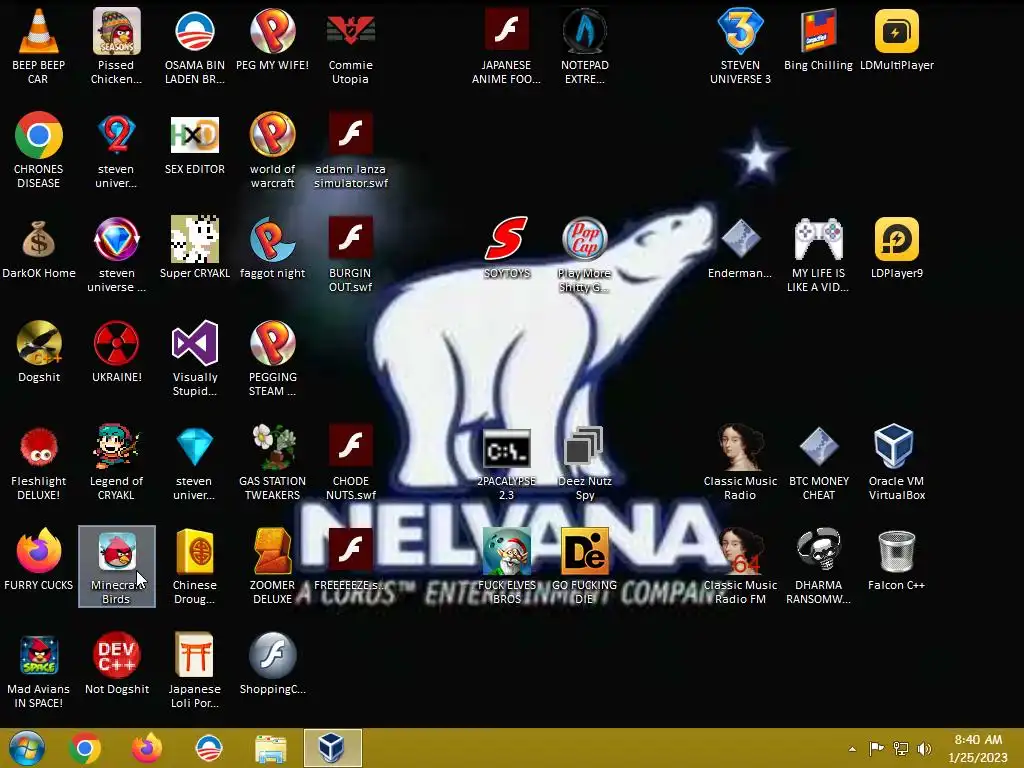This screenshot has height=768, width=1024.
Task: Show hidden system tray icons
Action: [852, 749]
